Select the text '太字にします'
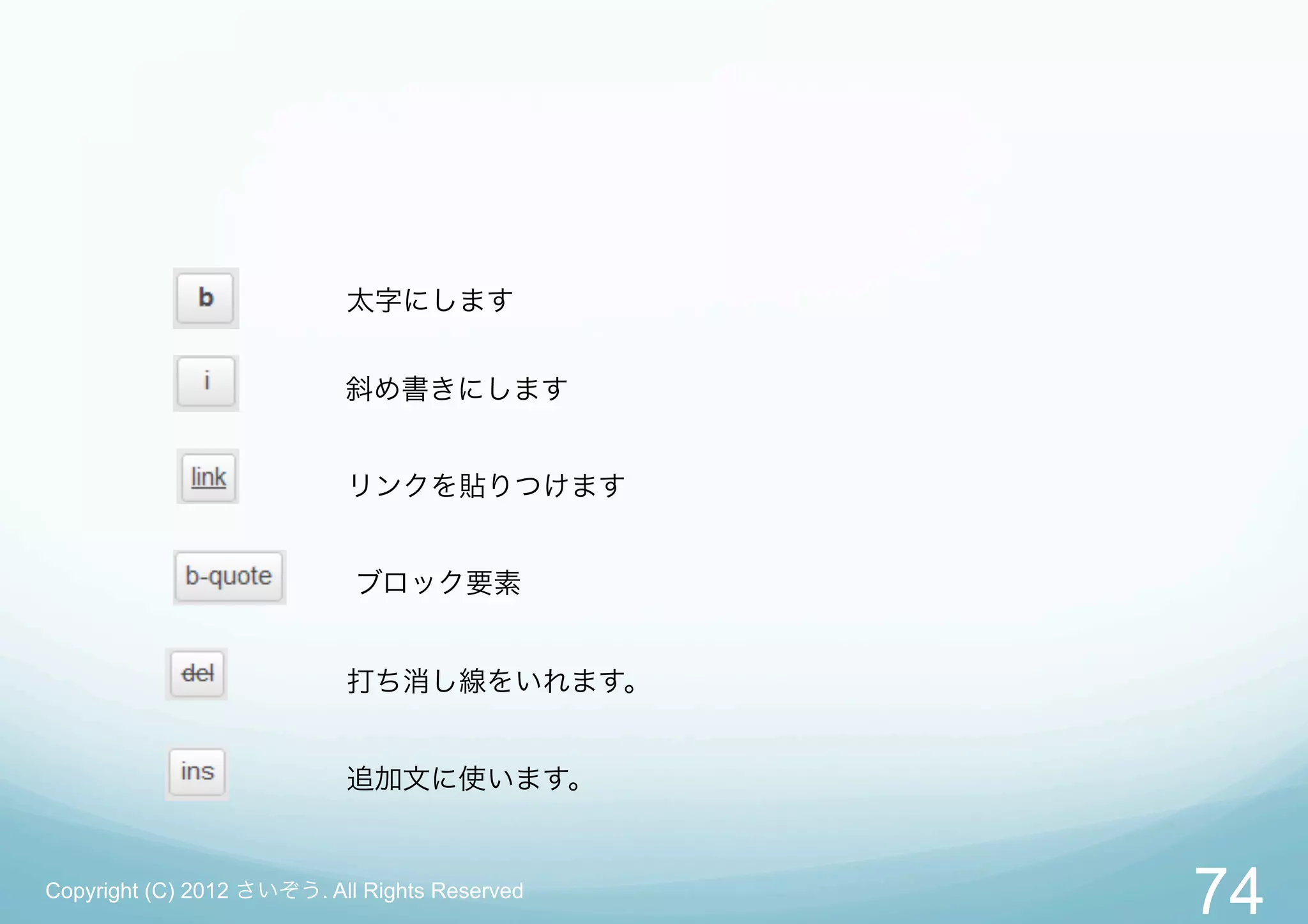Image resolution: width=1308 pixels, height=924 pixels. (x=430, y=300)
